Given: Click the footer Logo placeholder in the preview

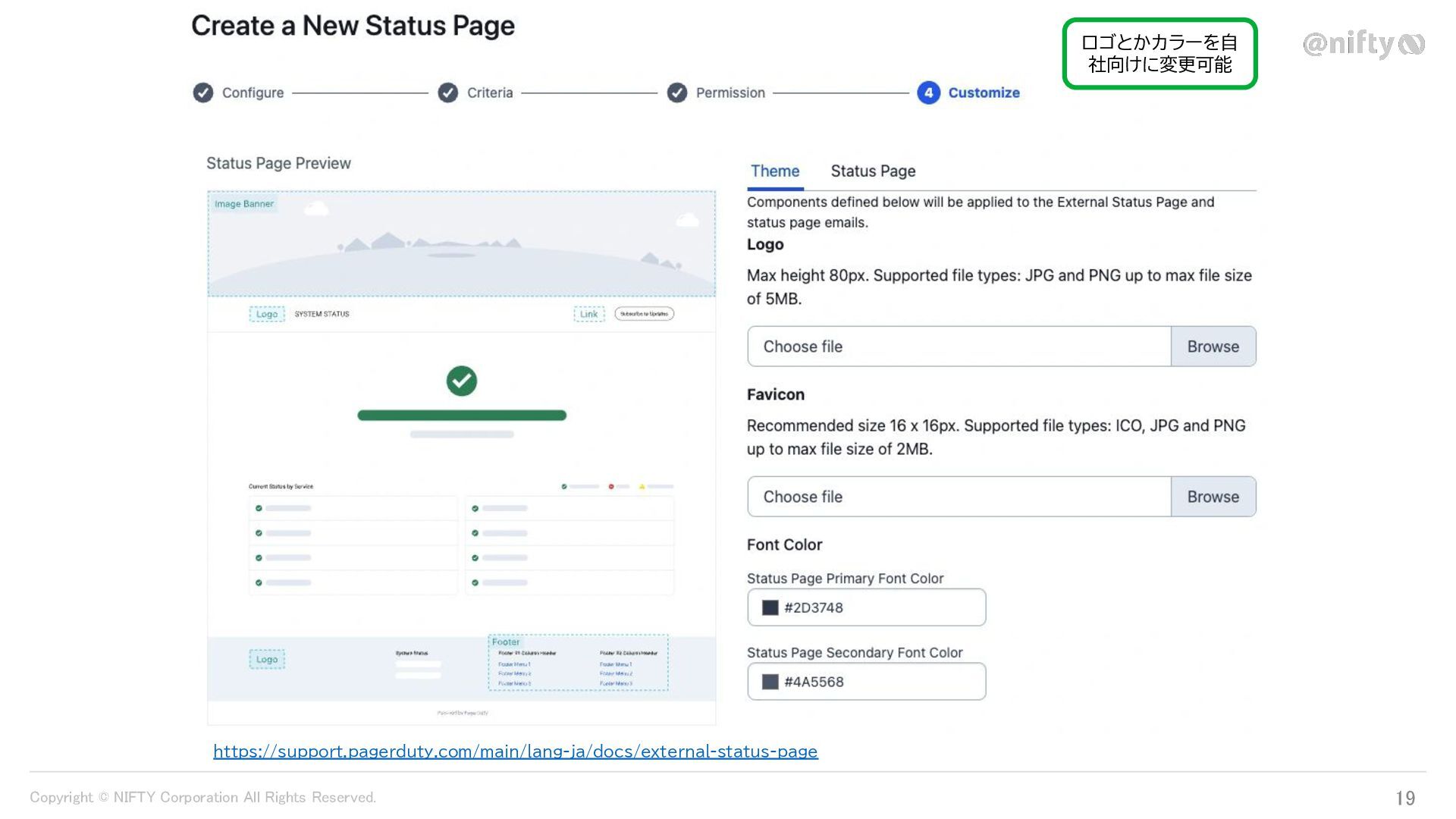Looking at the screenshot, I should pos(267,660).
